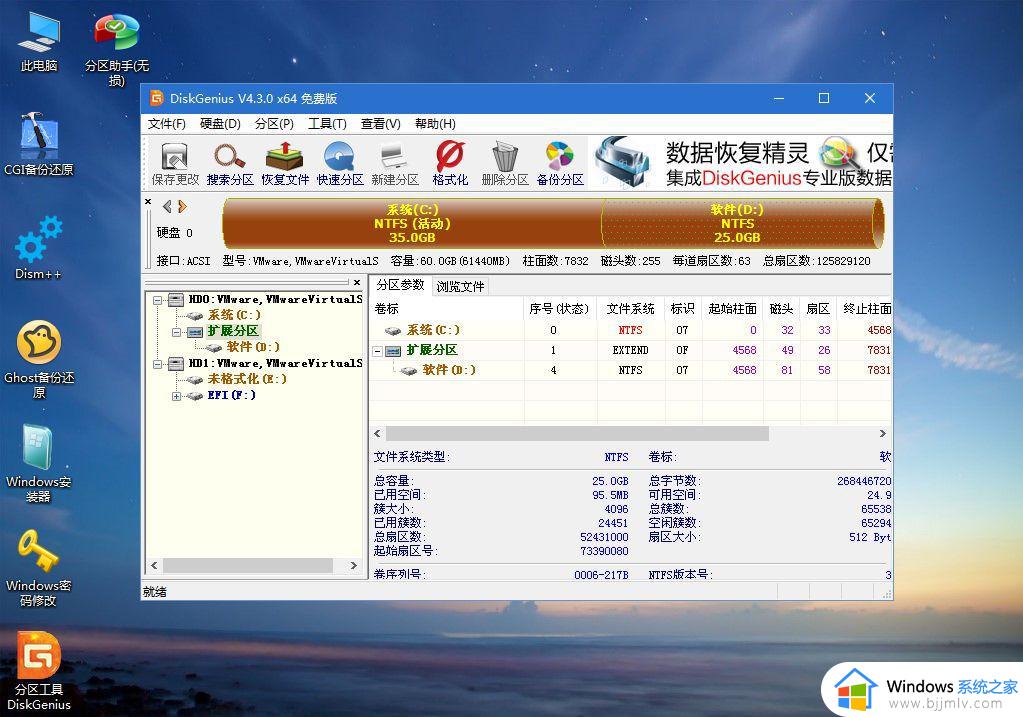Open the 帮助(H) menu
The height and width of the screenshot is (717, 1023).
[435, 124]
